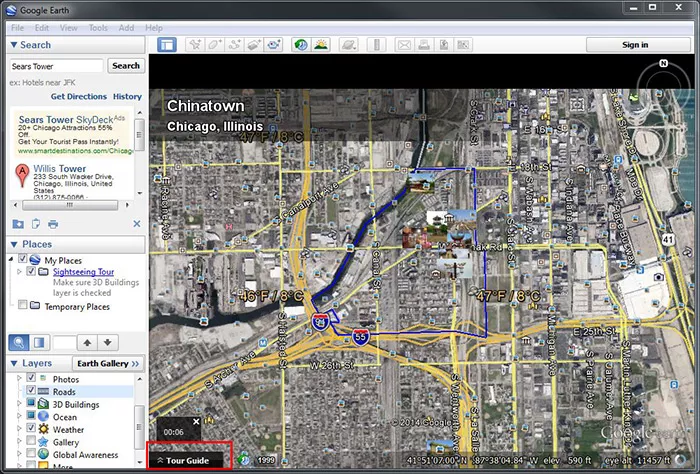Open Sears Tower SkyDeck ad link

(x=66, y=120)
